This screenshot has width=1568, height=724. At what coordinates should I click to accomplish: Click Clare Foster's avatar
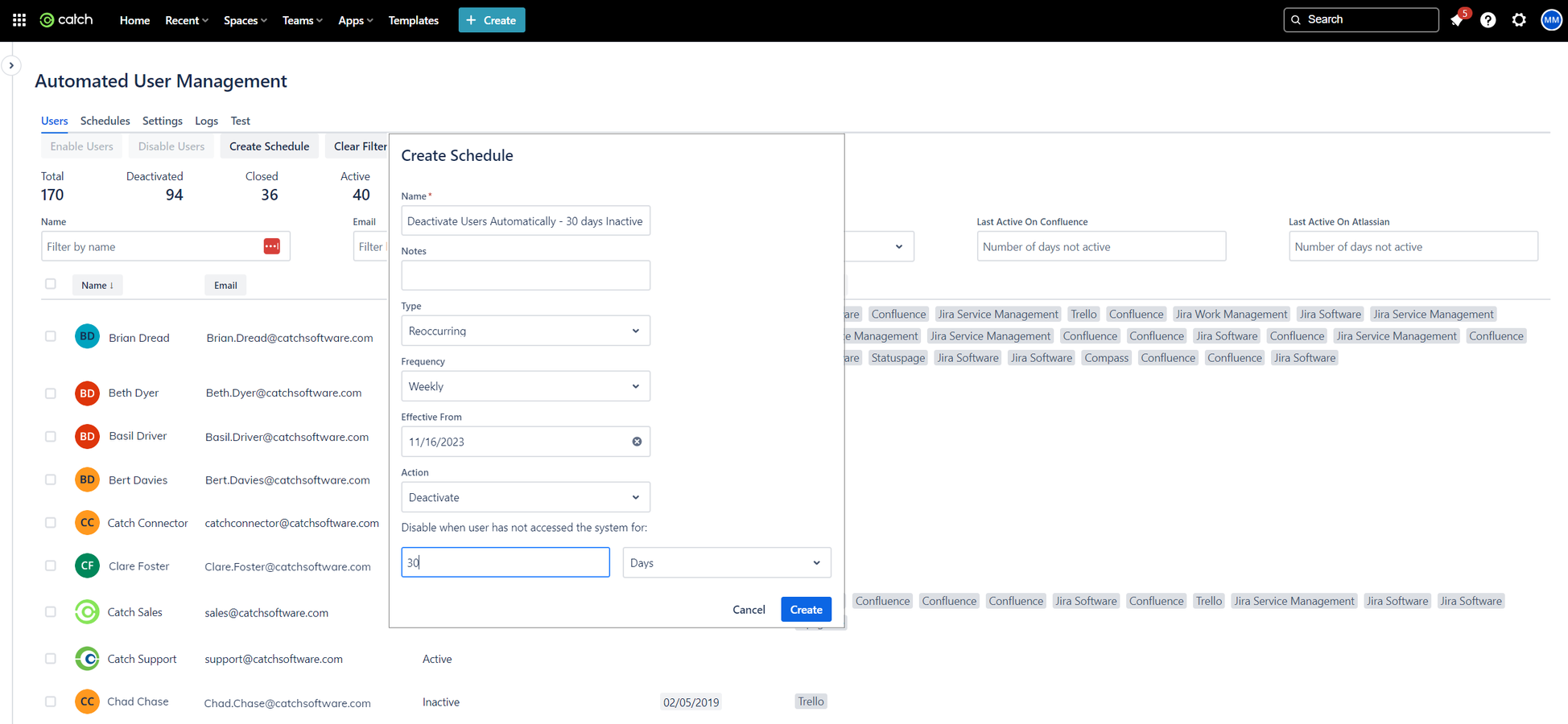(87, 566)
